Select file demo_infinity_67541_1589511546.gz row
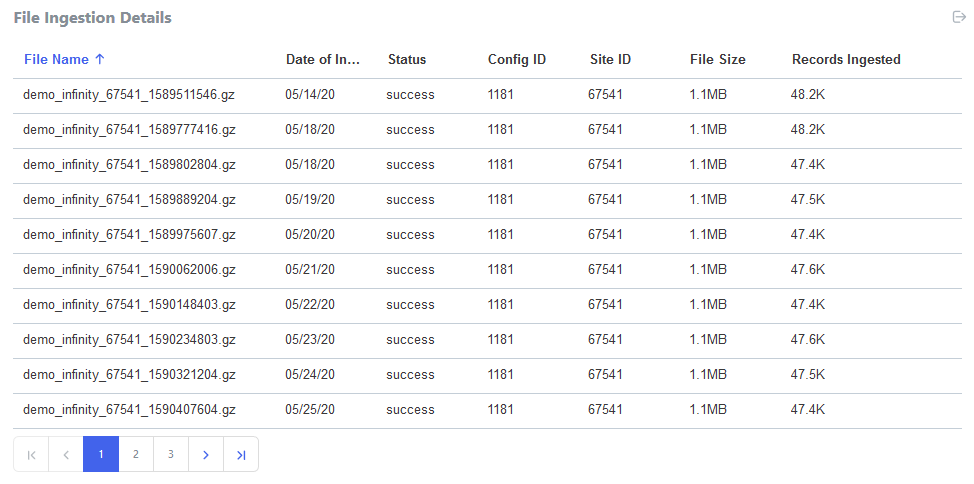The image size is (974, 484). pos(129,95)
